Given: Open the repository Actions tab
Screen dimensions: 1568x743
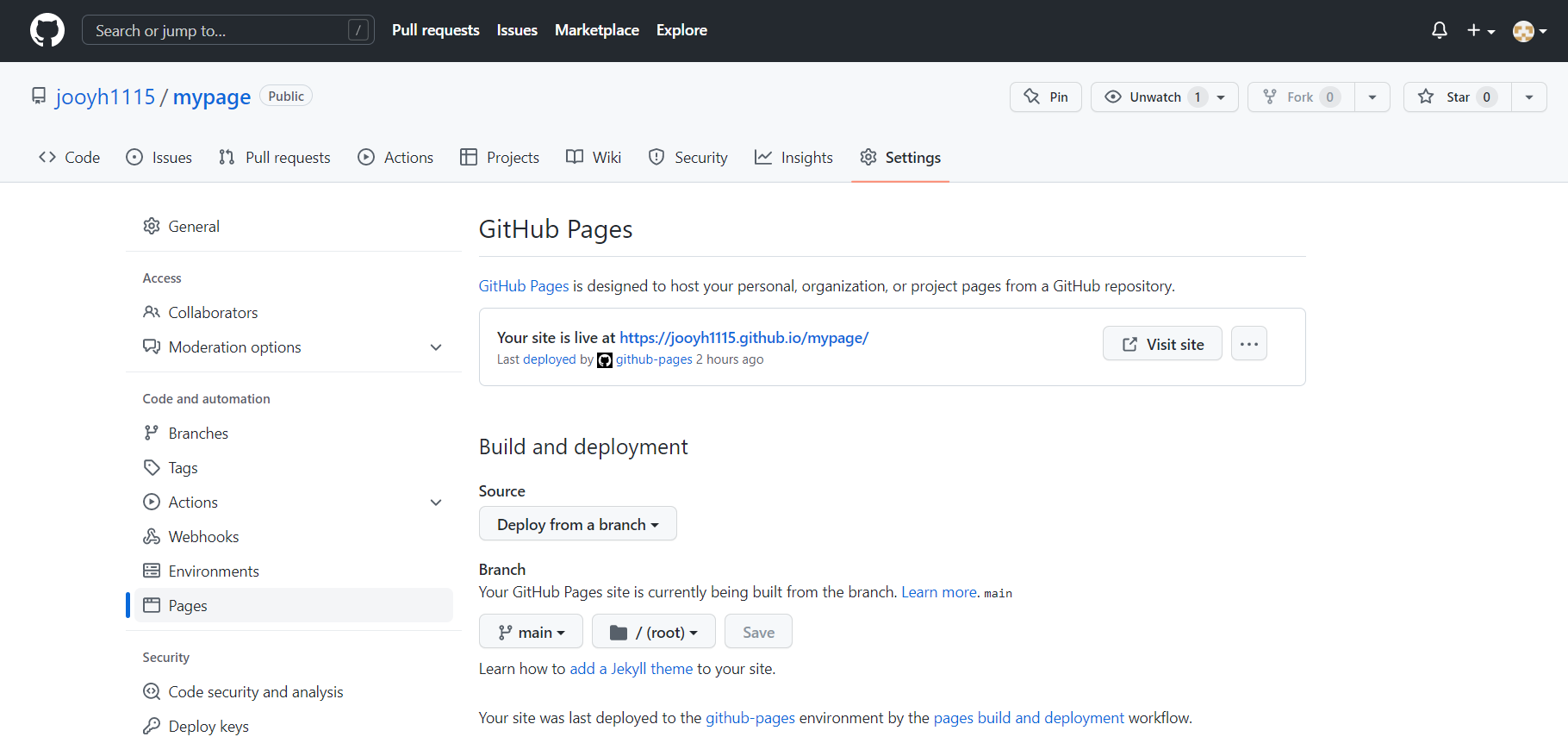Looking at the screenshot, I should click(x=395, y=157).
